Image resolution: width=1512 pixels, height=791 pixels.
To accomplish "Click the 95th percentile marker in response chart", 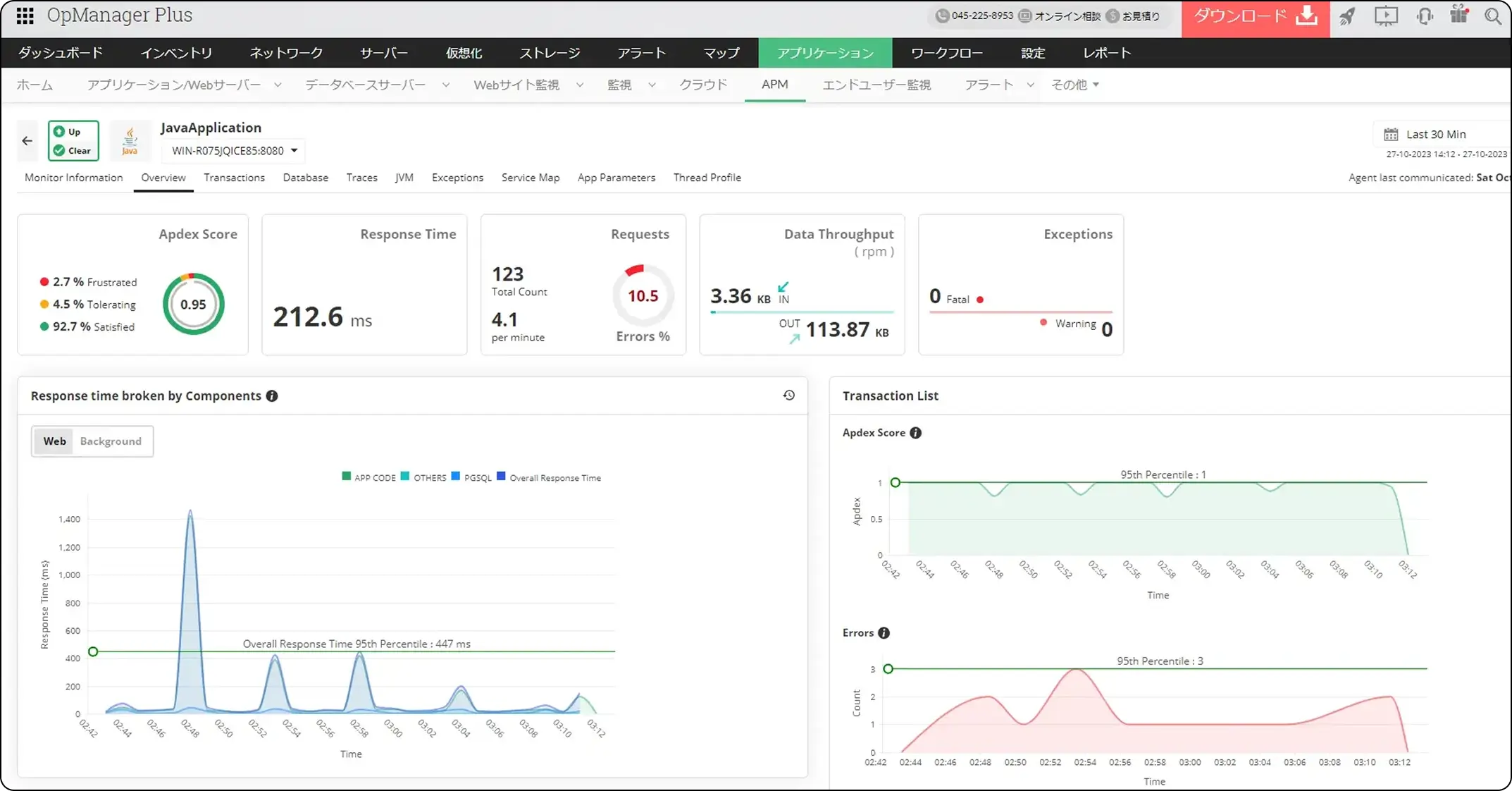I will [93, 651].
